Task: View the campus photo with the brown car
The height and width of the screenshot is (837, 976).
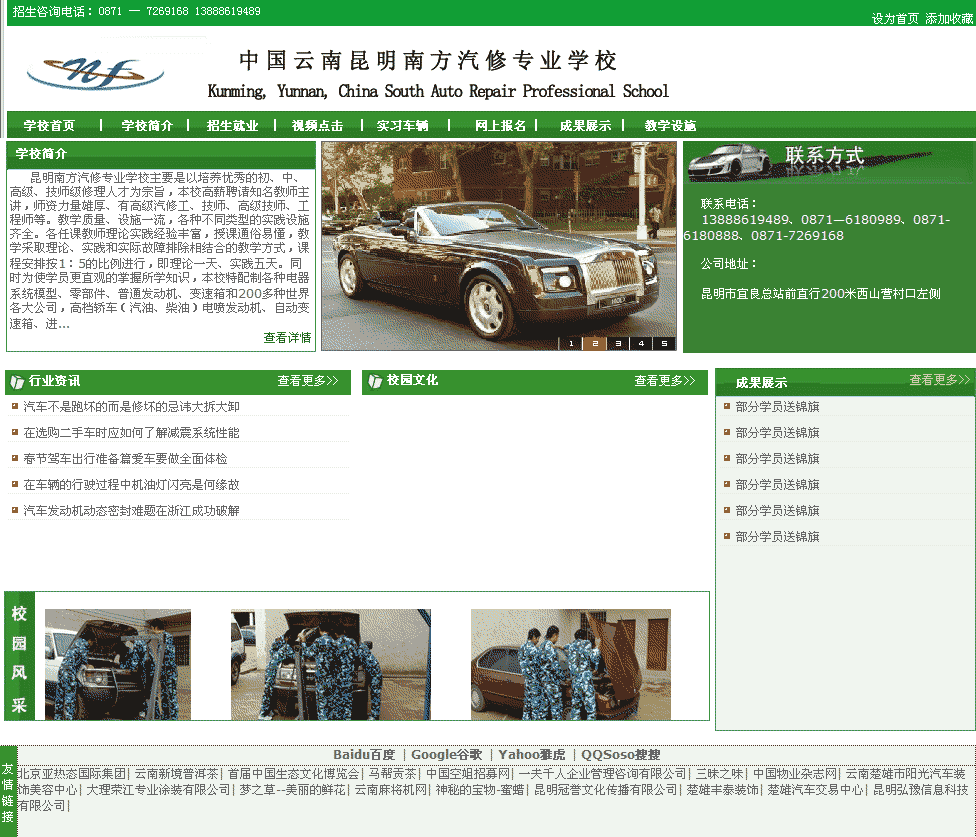Action: click(570, 664)
